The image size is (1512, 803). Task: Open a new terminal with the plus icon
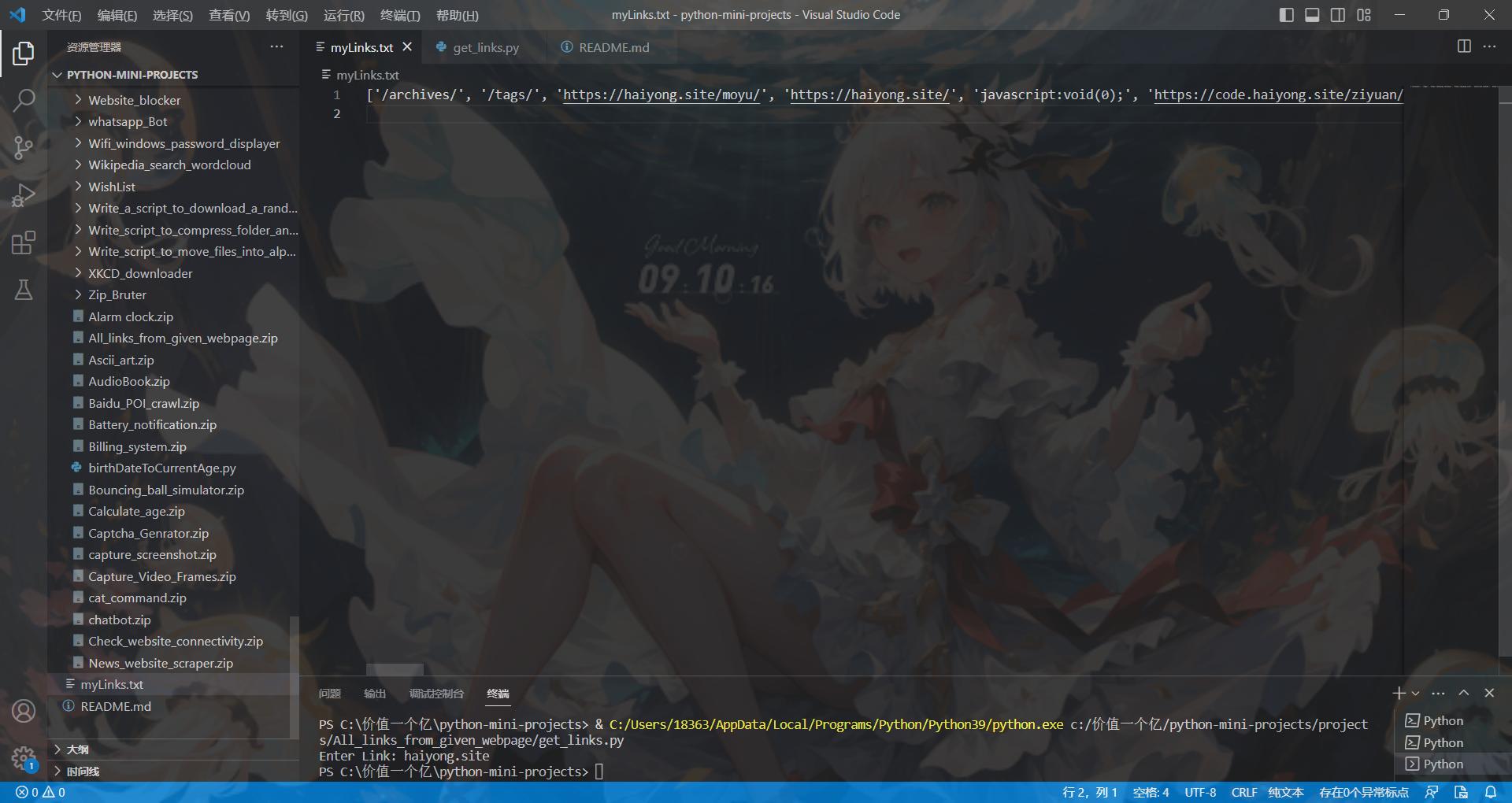point(1399,693)
